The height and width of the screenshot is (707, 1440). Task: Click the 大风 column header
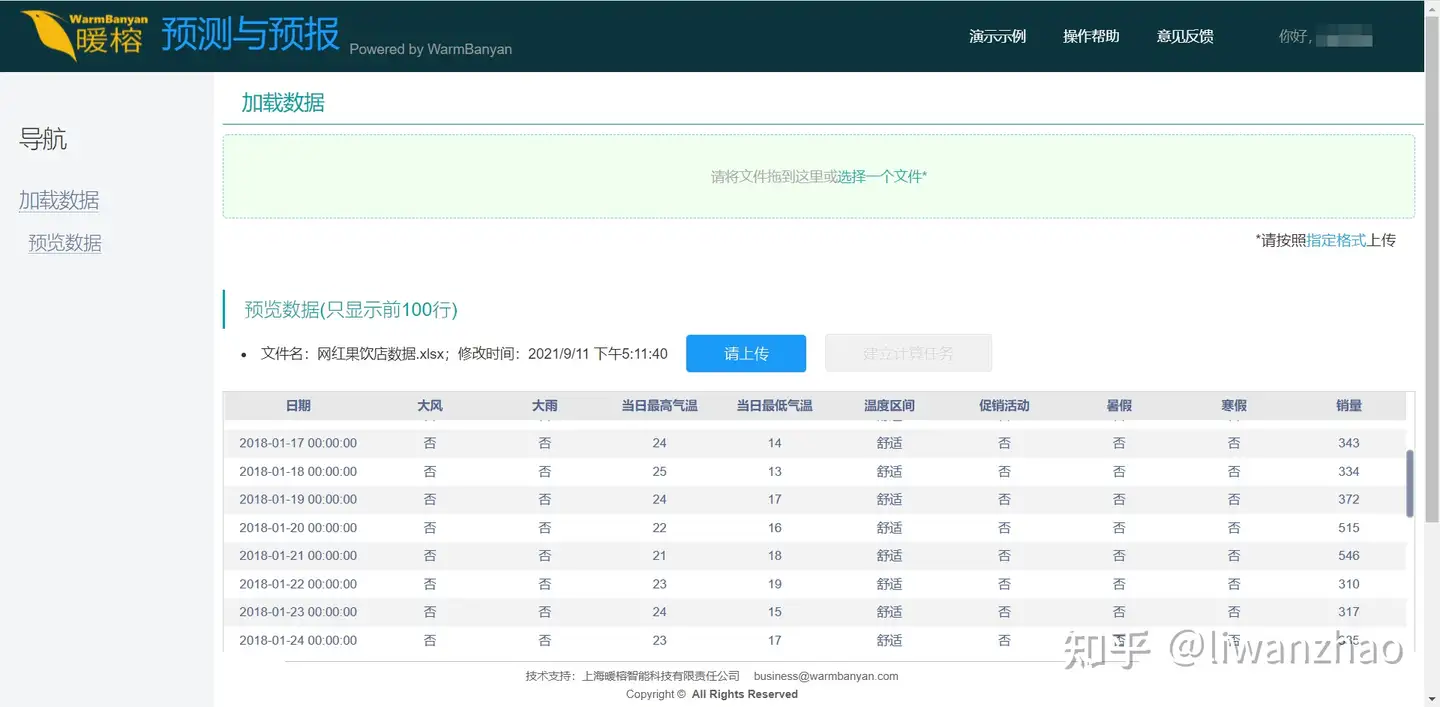(x=430, y=406)
